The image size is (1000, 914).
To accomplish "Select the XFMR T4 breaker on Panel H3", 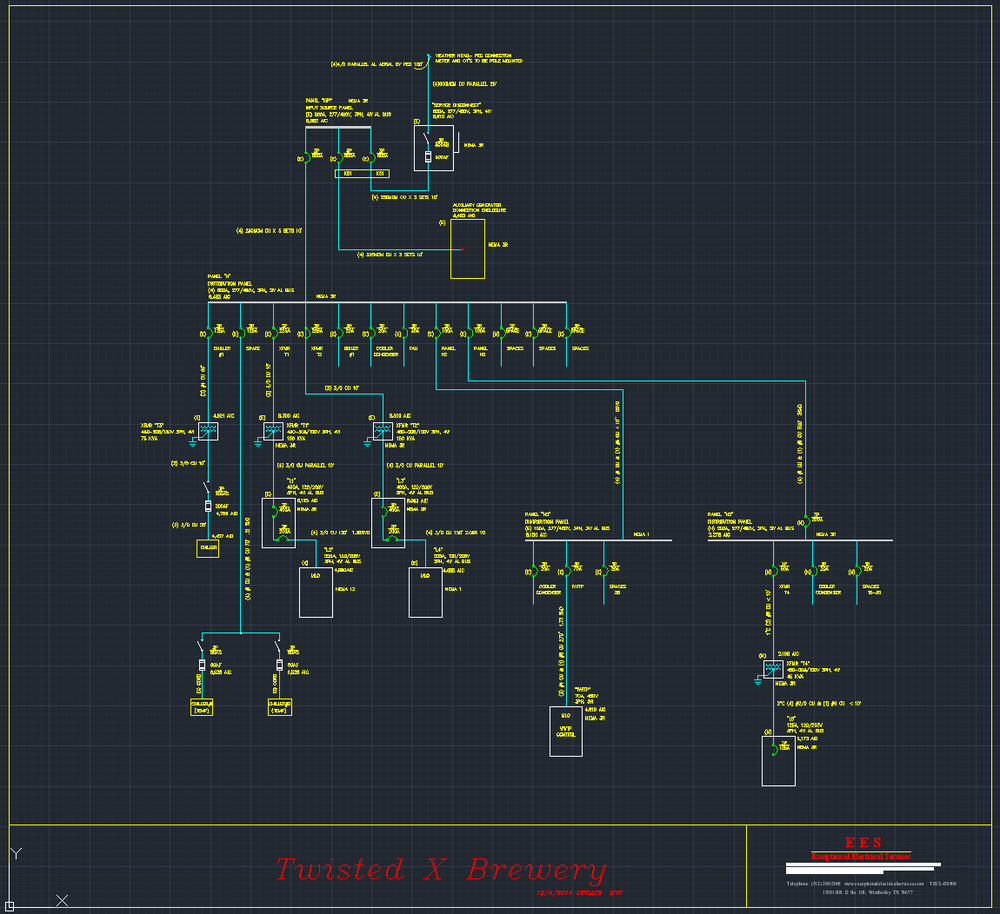I will click(774, 571).
